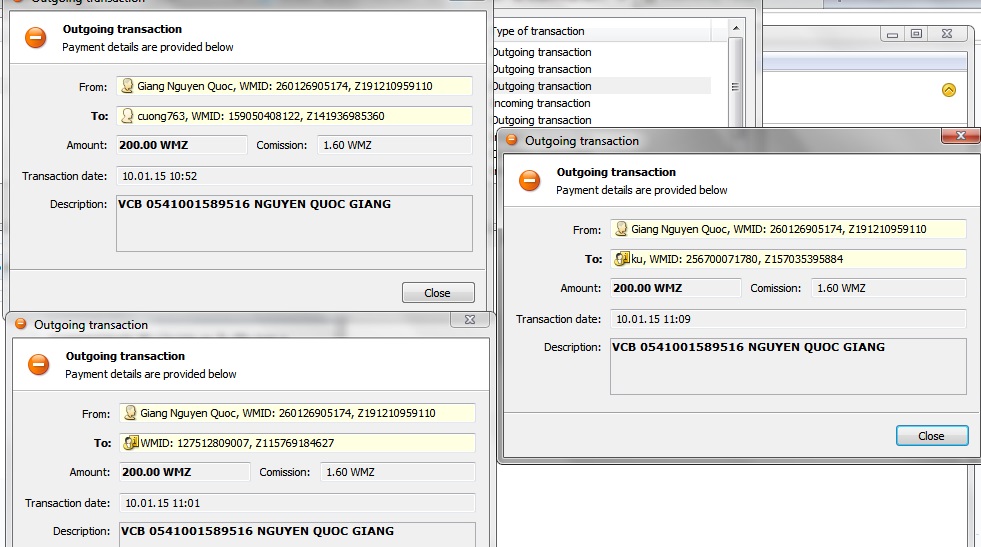Click Description box in the ku dialog
Screen dimensions: 981x547
pos(788,366)
